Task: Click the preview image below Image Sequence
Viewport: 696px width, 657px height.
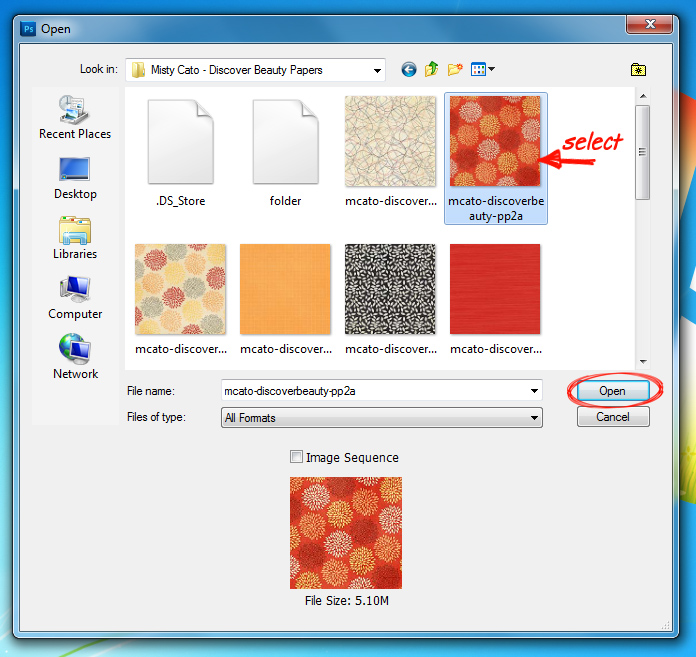Action: tap(346, 533)
